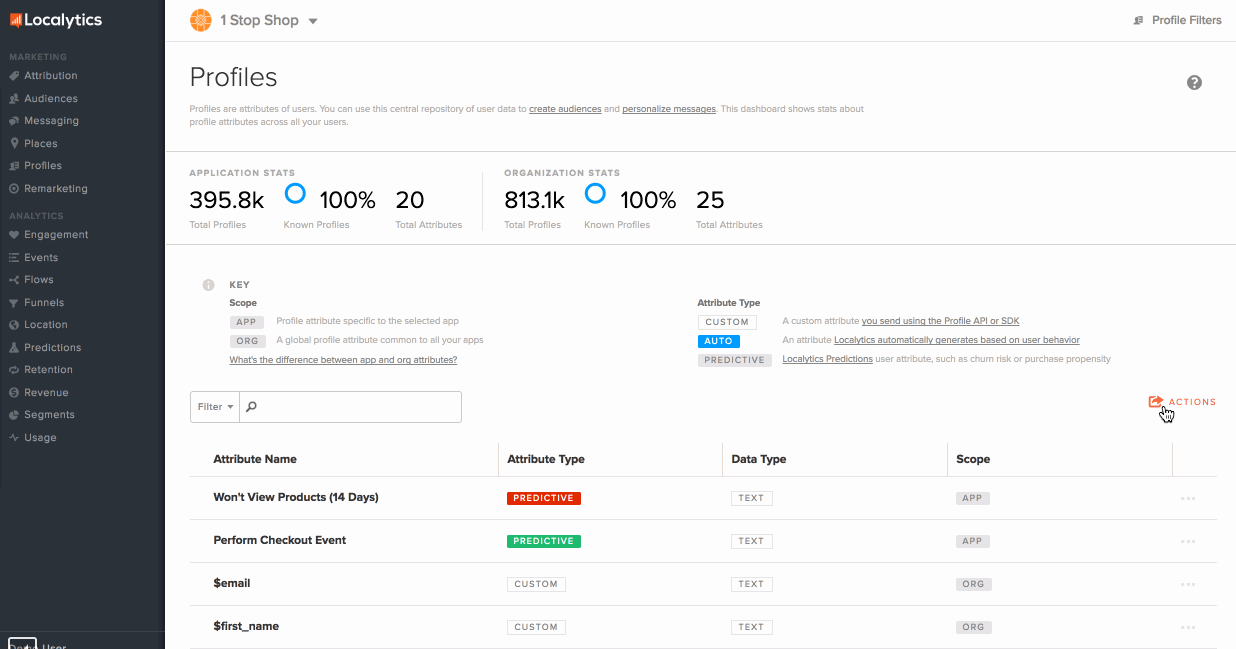1236x649 pixels.
Task: Navigate to Places using its pin icon
Action: point(43,143)
